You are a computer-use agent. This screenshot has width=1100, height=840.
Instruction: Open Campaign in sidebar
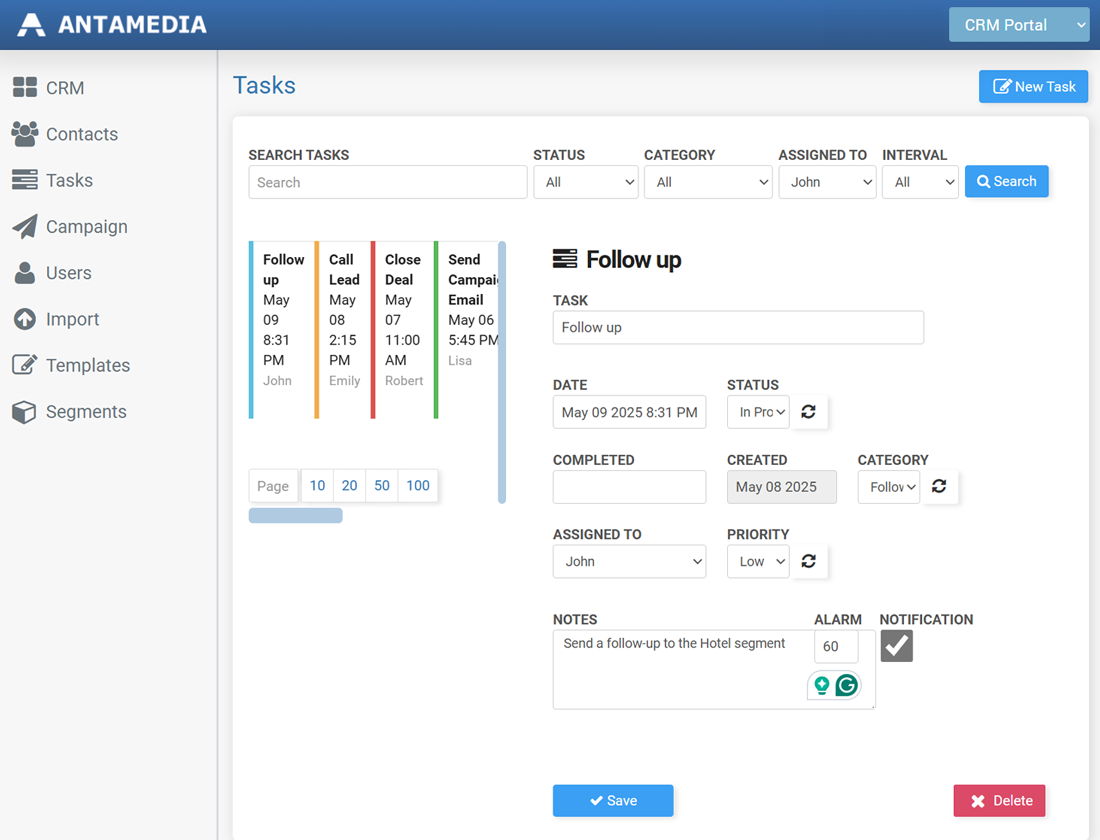86,227
